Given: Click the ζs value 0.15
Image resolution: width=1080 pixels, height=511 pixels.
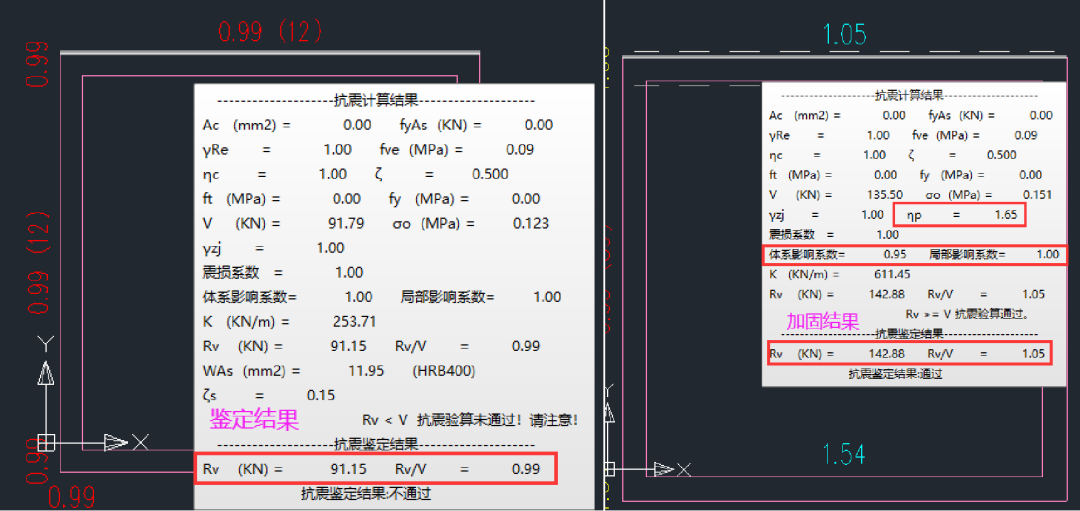Looking at the screenshot, I should 320,395.
